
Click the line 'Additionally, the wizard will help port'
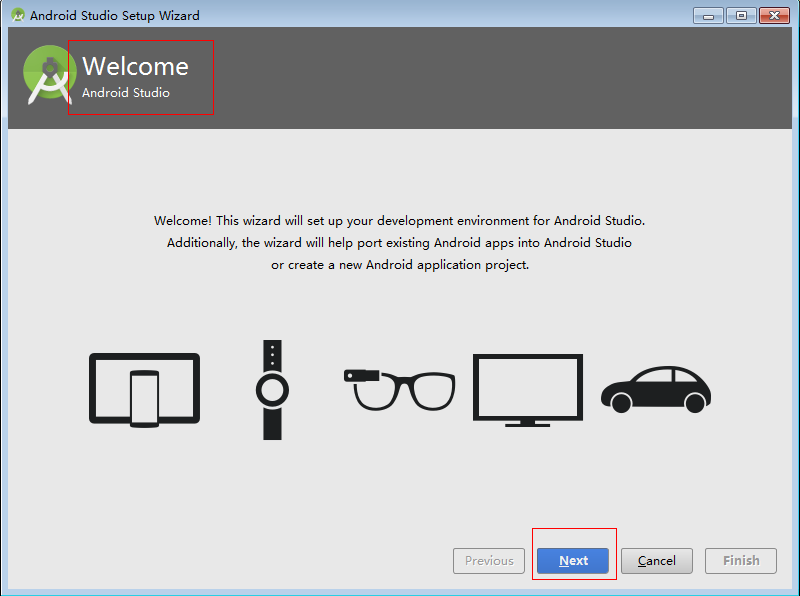click(x=399, y=242)
